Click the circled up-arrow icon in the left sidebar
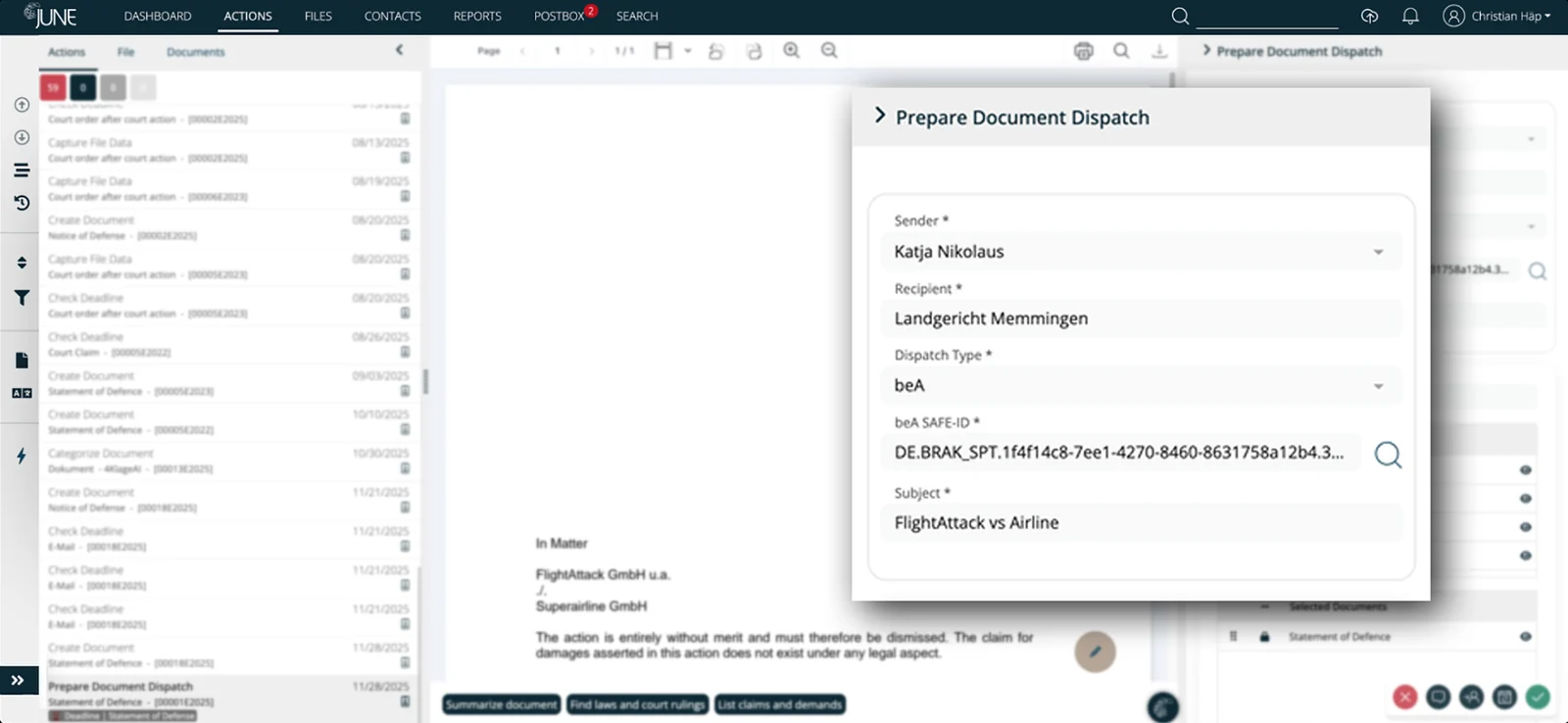The height and width of the screenshot is (723, 1568). pos(22,105)
